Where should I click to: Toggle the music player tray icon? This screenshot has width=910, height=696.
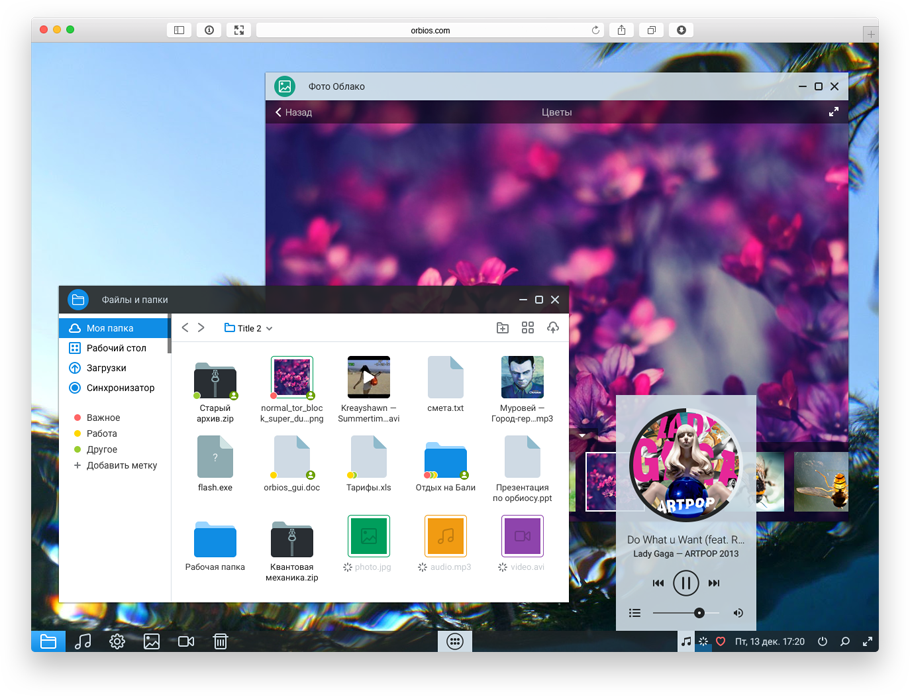(685, 642)
